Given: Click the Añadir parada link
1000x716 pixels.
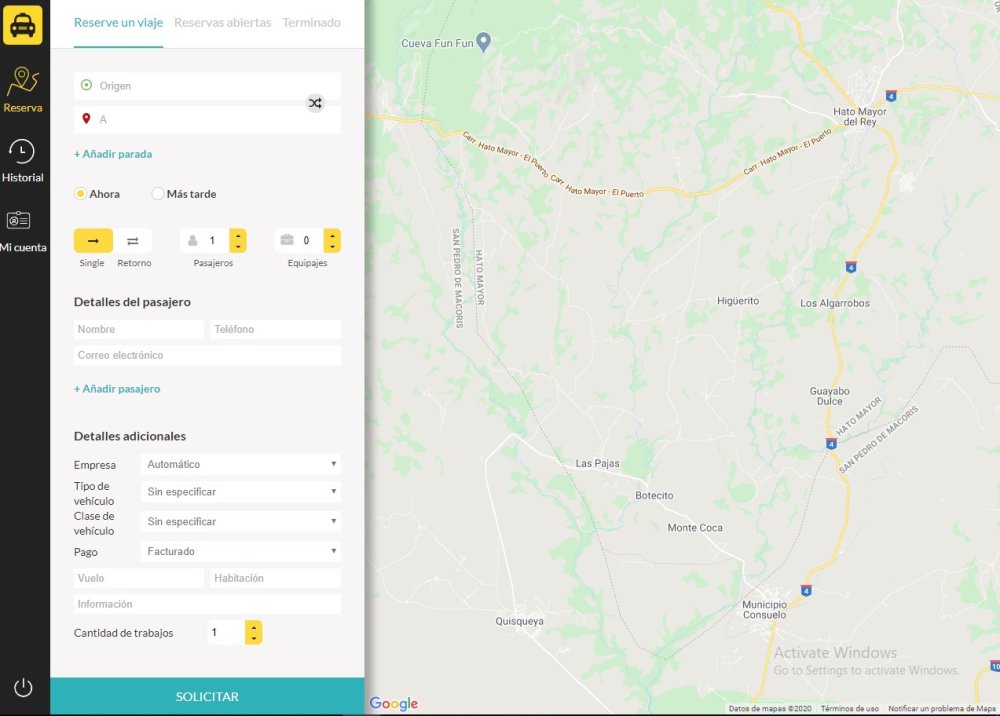Looking at the screenshot, I should 113,154.
